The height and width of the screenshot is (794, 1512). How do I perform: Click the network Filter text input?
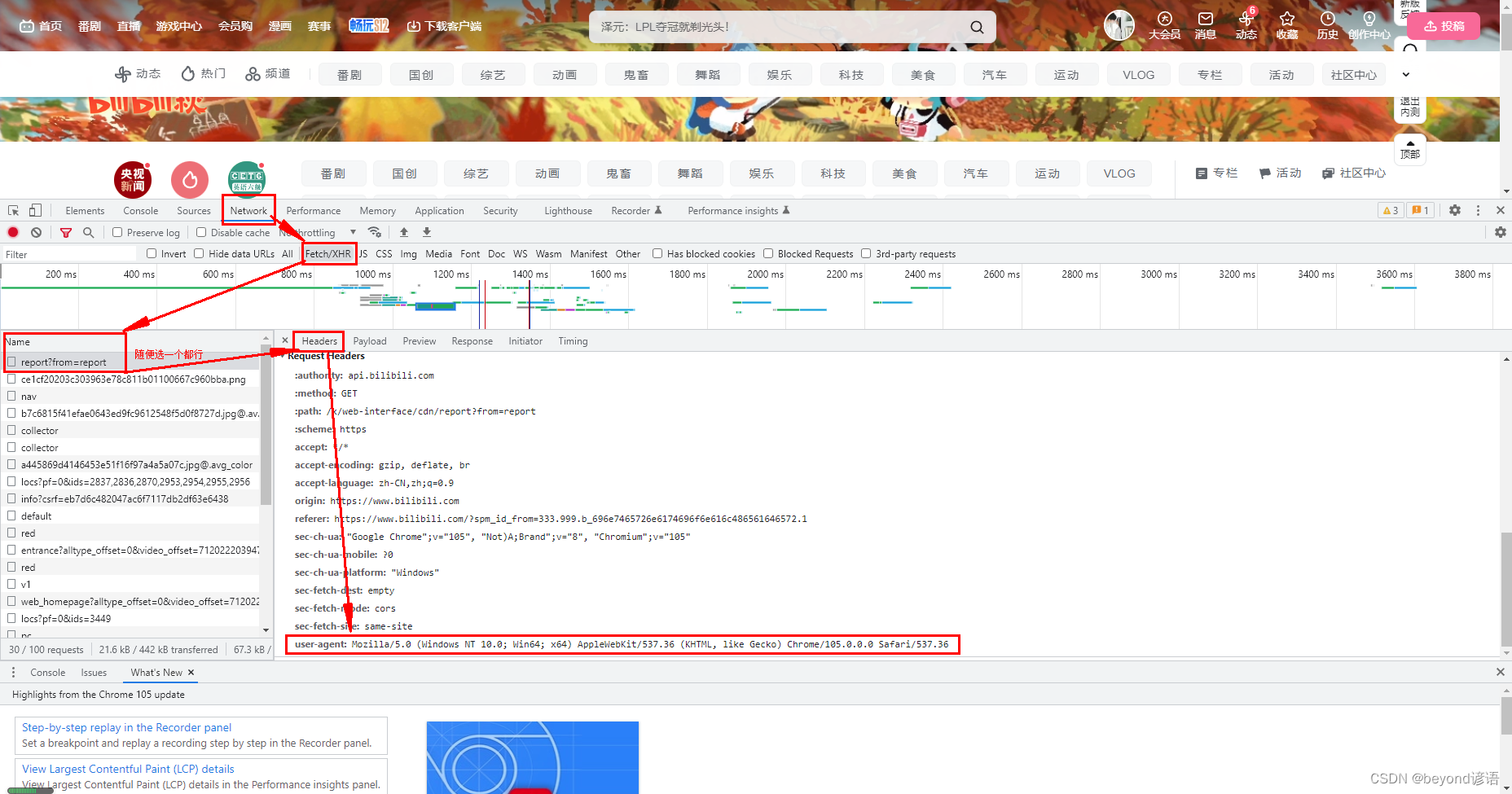tap(70, 254)
